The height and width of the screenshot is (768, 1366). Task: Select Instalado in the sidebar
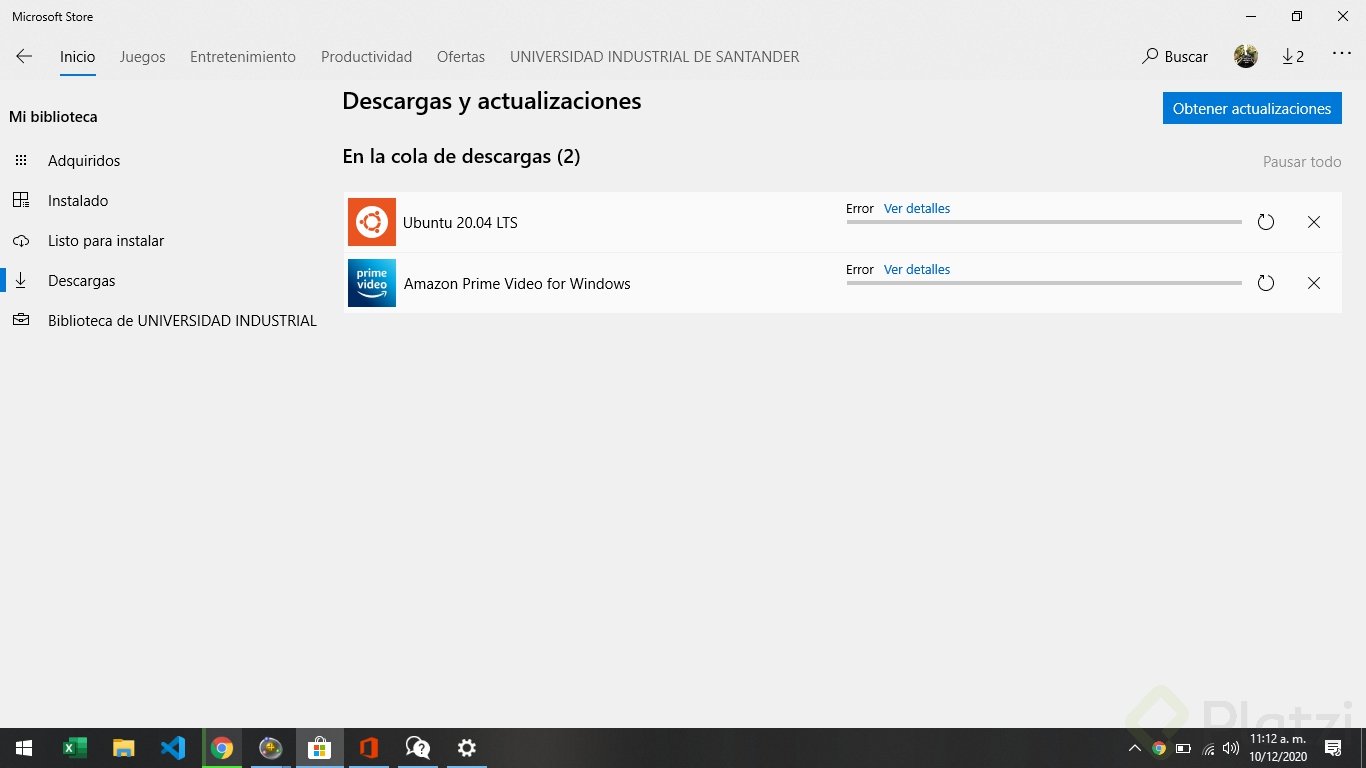click(78, 201)
